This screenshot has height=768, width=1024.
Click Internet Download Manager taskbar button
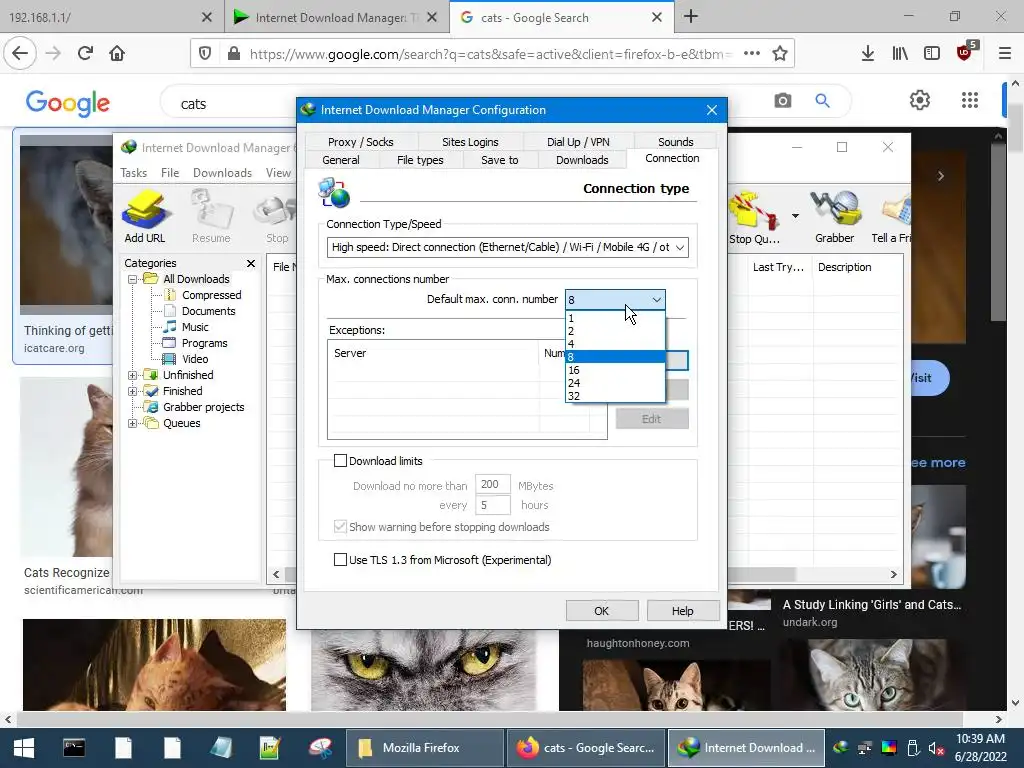pyautogui.click(x=746, y=748)
